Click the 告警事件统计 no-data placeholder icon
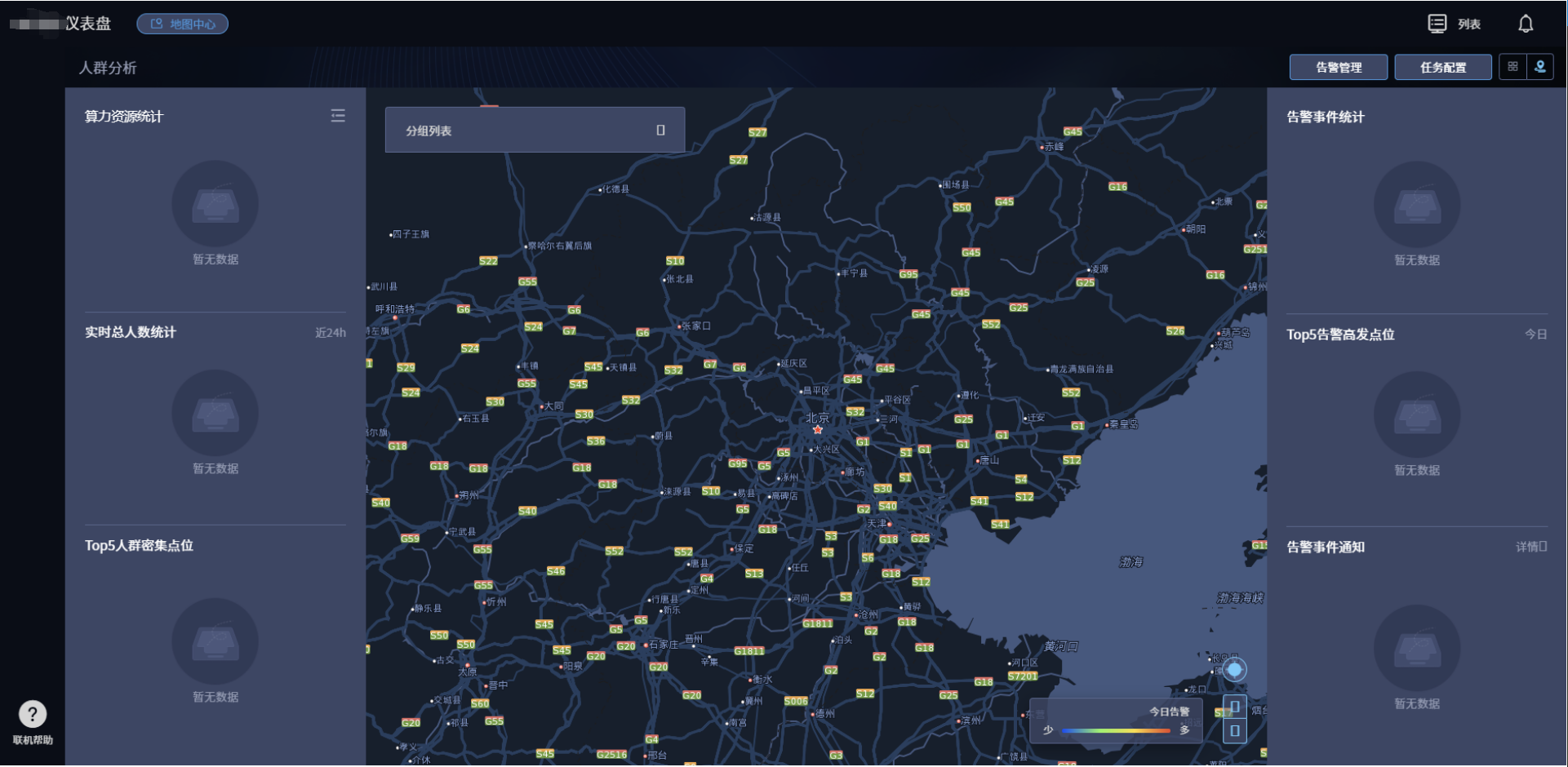Screen dimensions: 1568x767 click(1417, 205)
